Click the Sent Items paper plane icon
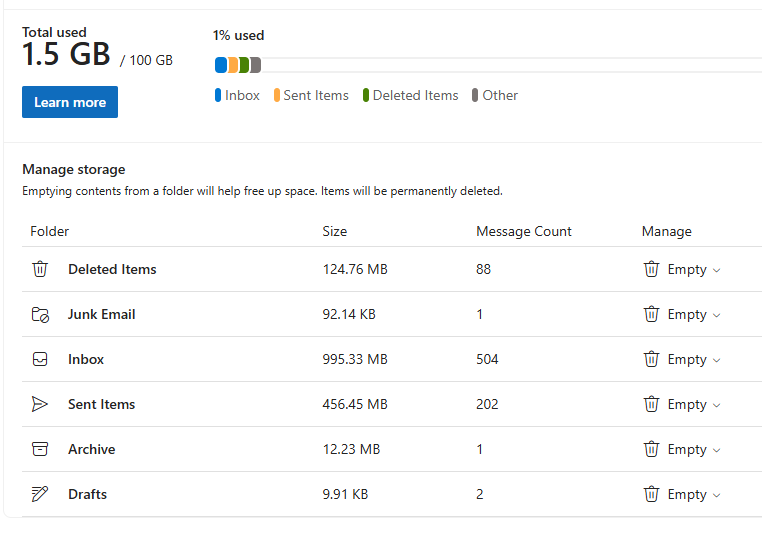Viewport: 762px width, 542px height. pyautogui.click(x=40, y=404)
